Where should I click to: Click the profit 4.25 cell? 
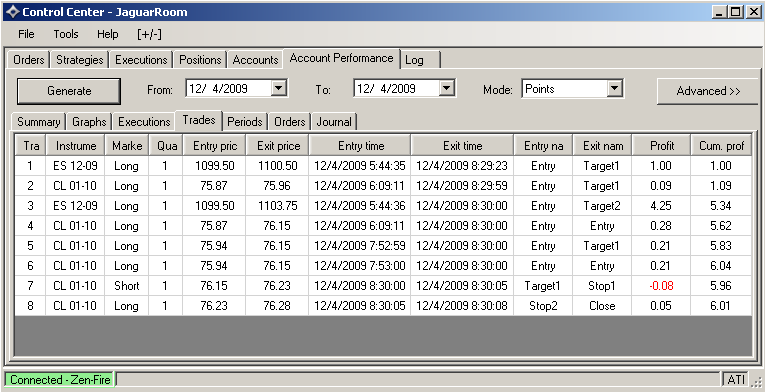coord(662,206)
